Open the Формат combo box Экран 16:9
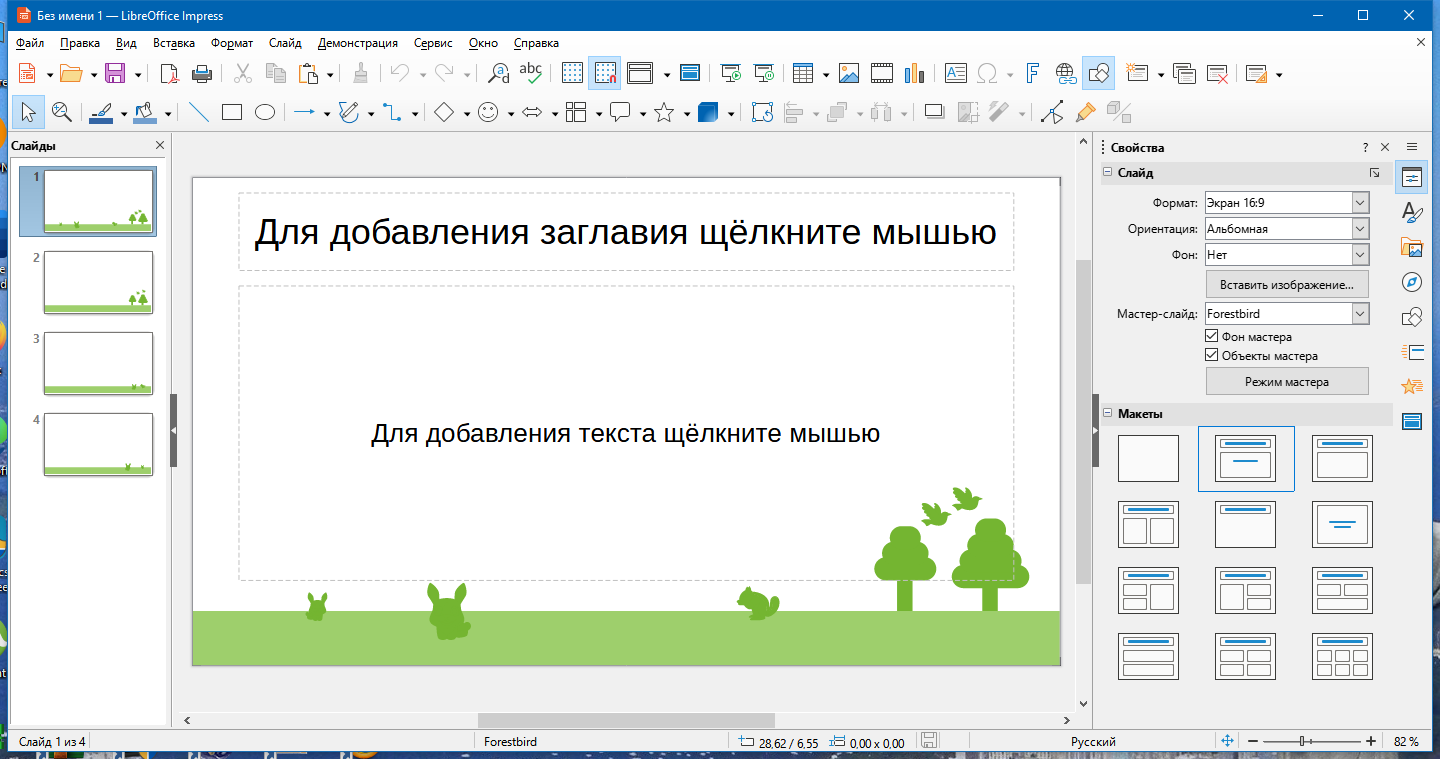This screenshot has height=759, width=1440. pos(1286,202)
